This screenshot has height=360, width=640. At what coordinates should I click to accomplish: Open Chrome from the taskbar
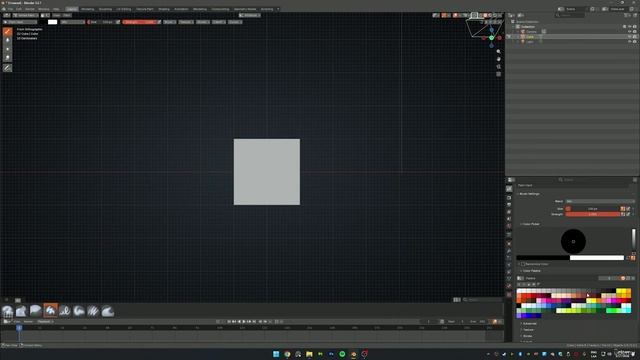coord(287,354)
